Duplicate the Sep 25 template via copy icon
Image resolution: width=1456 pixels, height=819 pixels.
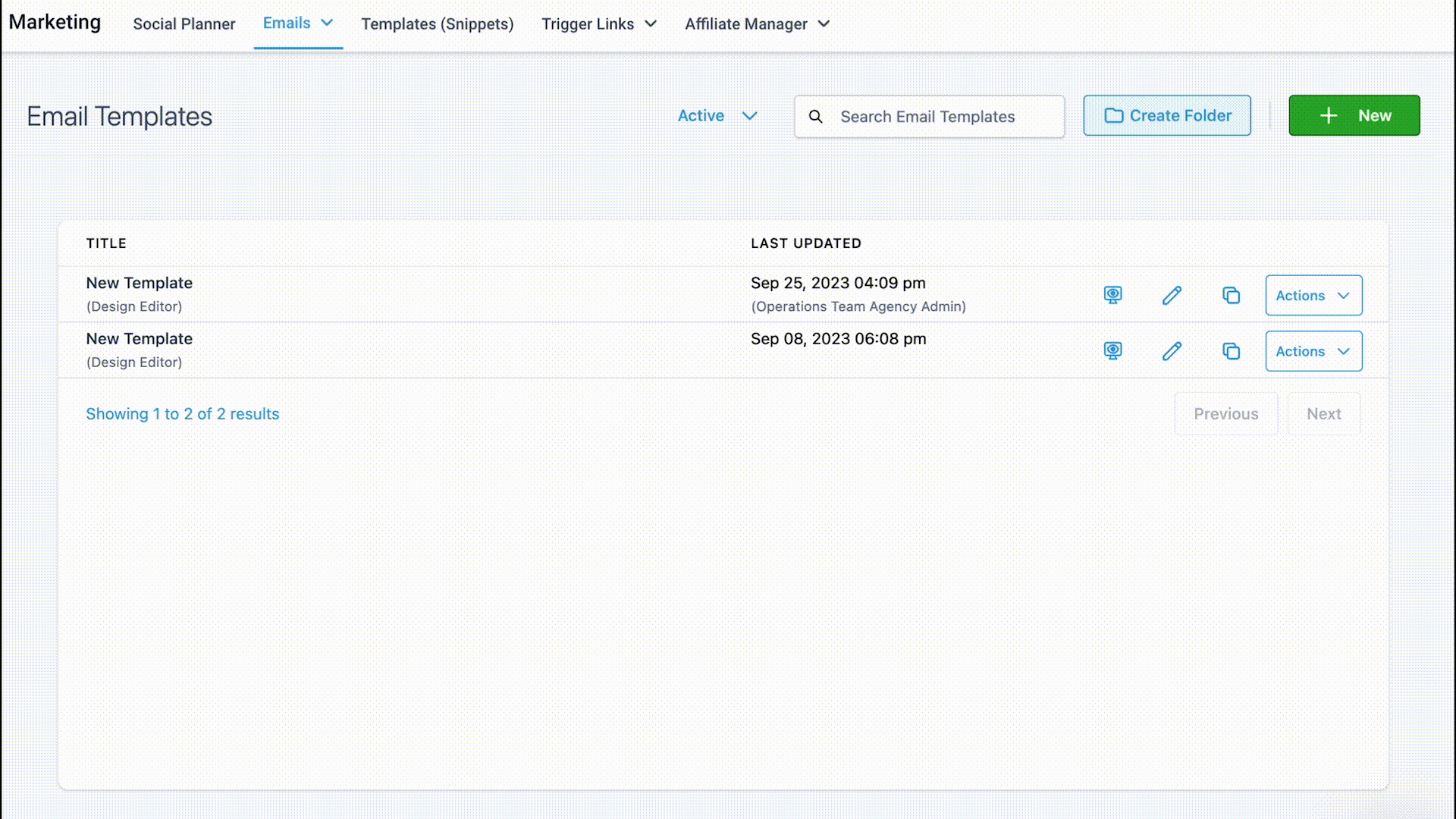1231,295
